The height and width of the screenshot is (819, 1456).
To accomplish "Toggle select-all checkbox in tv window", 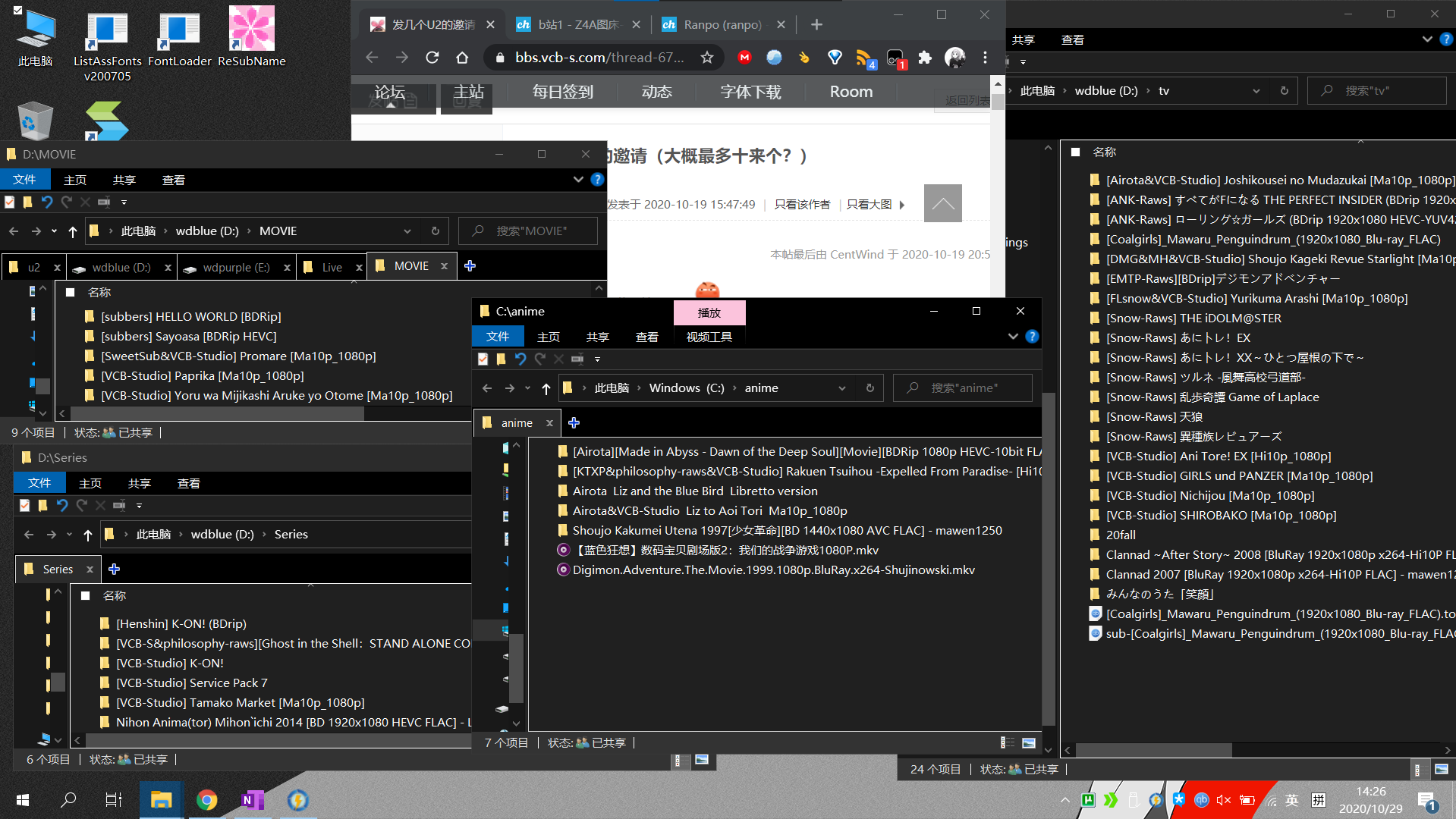I will [x=1075, y=152].
